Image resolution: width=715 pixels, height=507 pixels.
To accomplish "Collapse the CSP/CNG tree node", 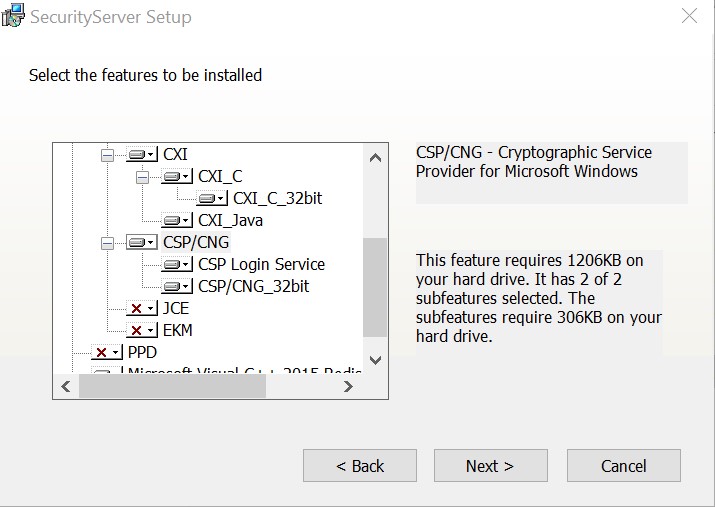I will [107, 243].
